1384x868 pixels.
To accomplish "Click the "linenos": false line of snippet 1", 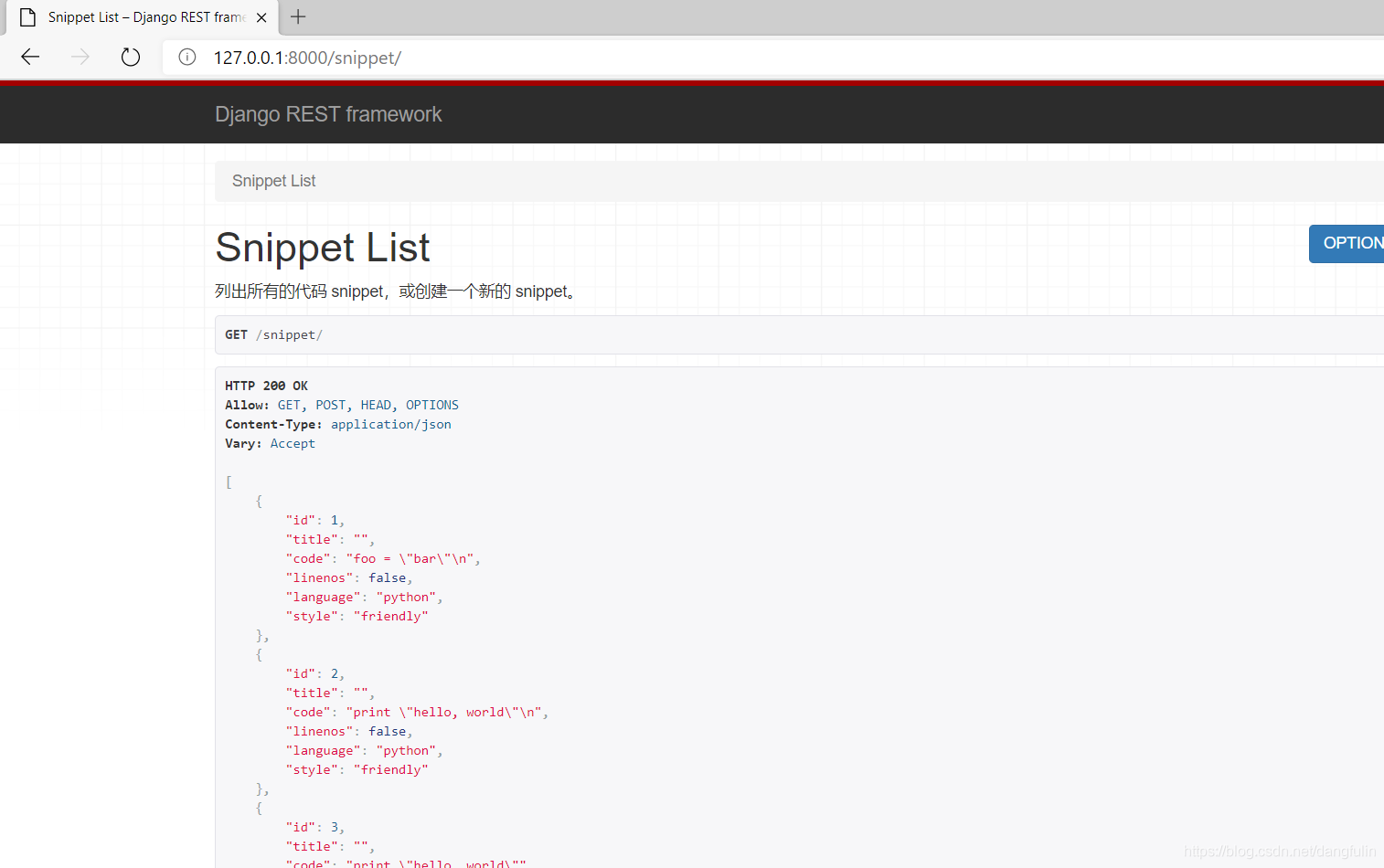I will coord(349,577).
